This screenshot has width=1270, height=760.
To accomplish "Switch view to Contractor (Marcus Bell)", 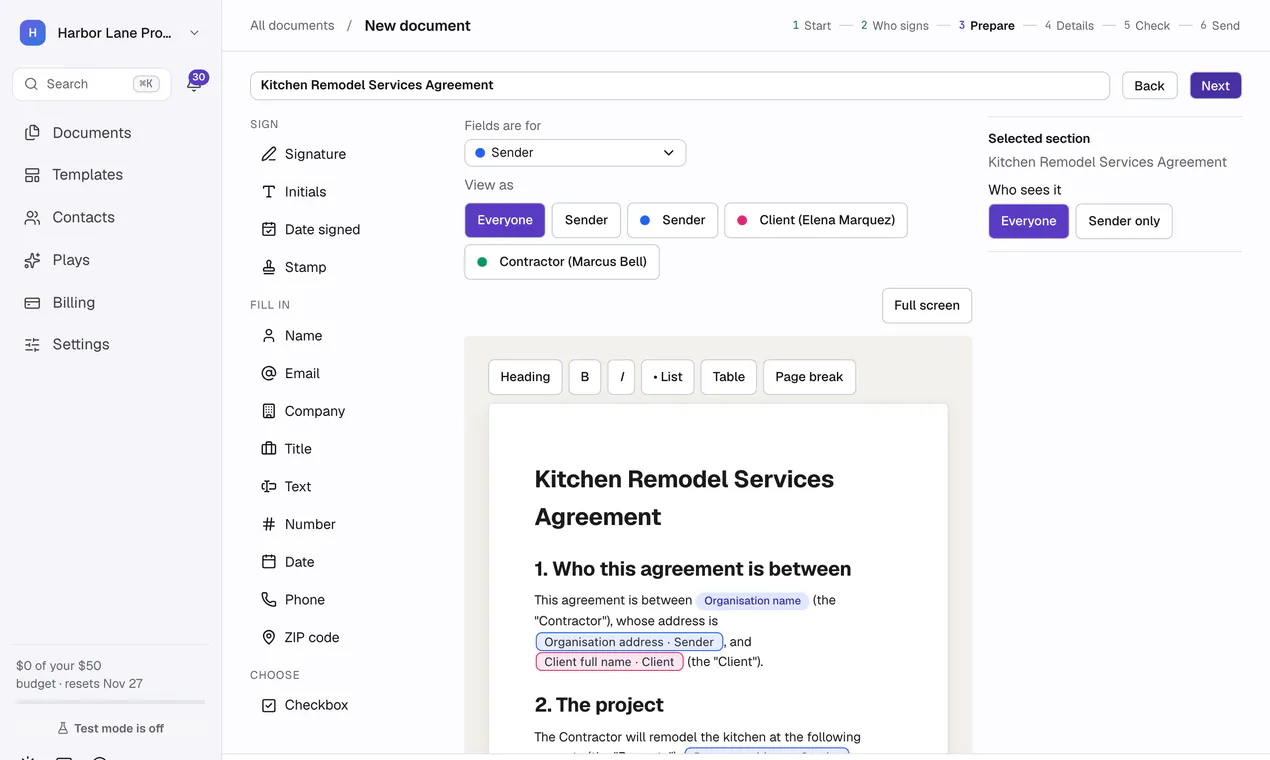I will 561,262.
